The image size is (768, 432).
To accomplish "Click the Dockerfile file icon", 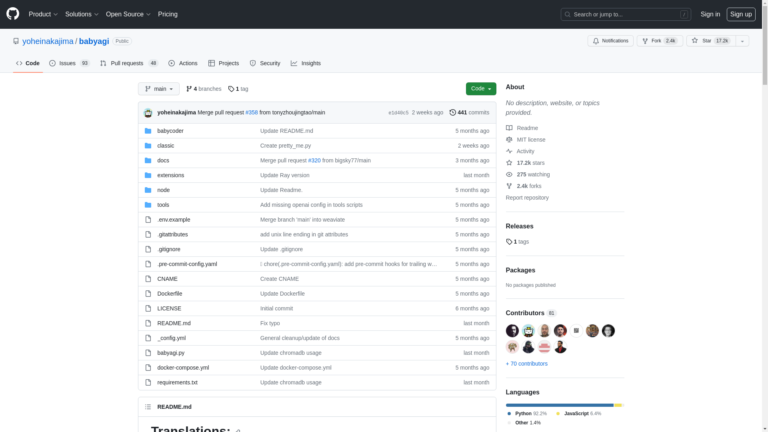I will [x=147, y=293].
